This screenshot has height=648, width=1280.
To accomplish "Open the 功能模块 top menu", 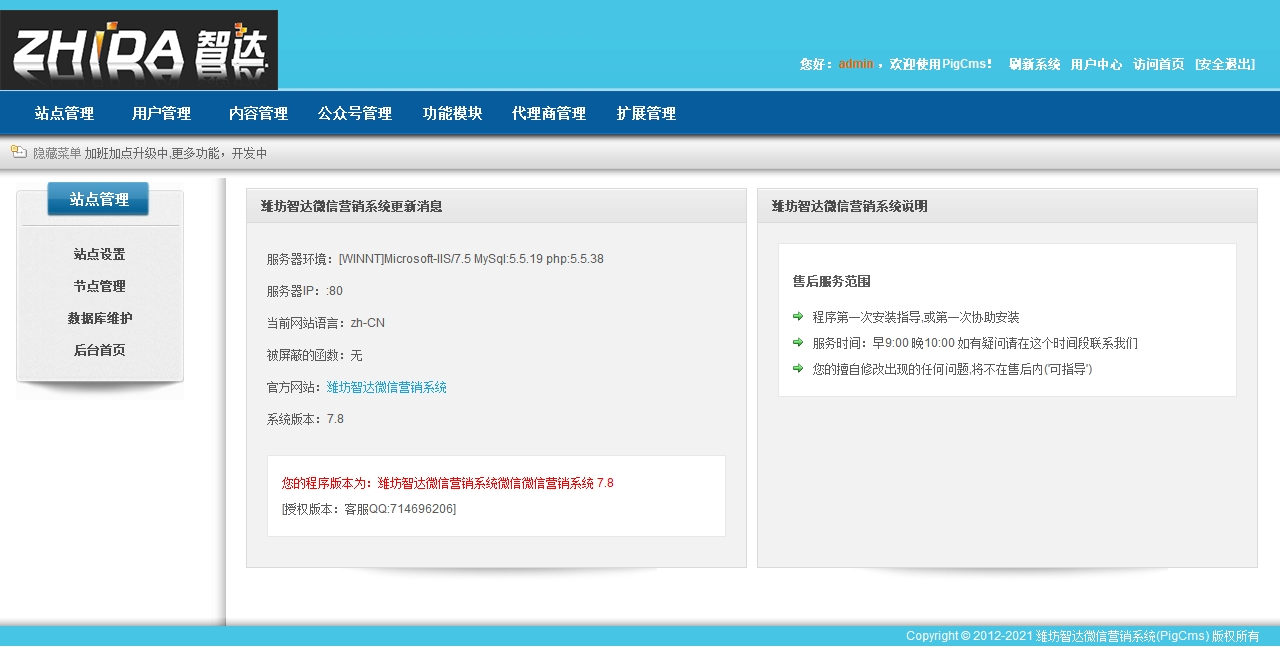I will pyautogui.click(x=452, y=114).
